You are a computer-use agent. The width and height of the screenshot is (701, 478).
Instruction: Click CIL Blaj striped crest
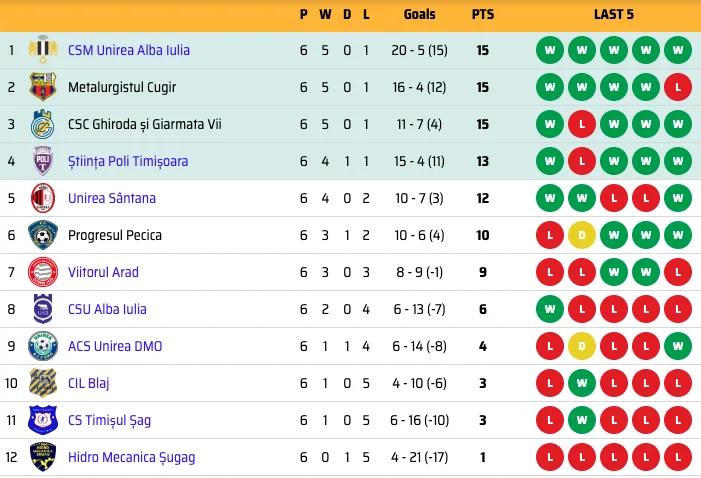[43, 383]
